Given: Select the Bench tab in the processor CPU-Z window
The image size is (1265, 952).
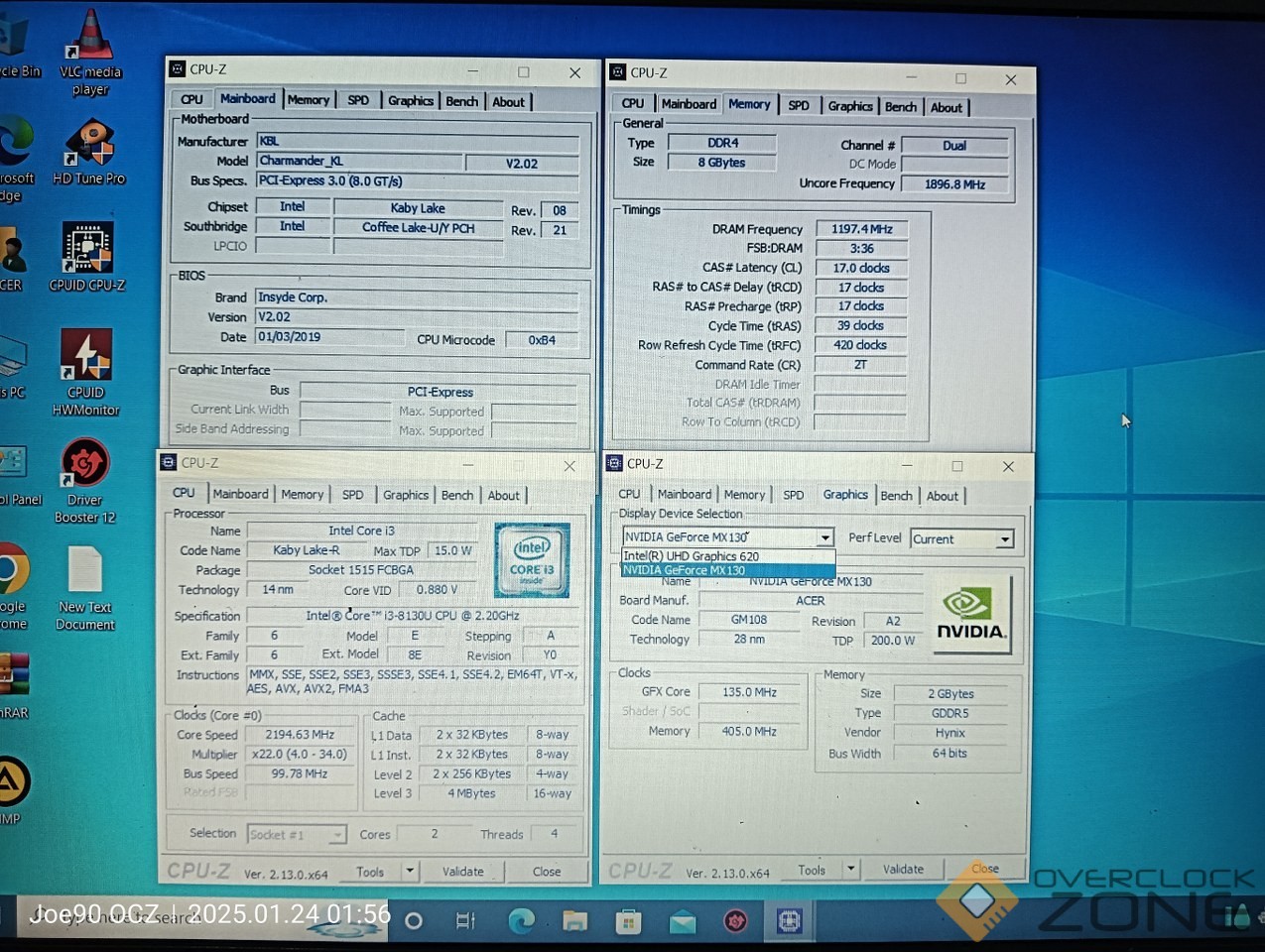Looking at the screenshot, I should click(x=457, y=495).
